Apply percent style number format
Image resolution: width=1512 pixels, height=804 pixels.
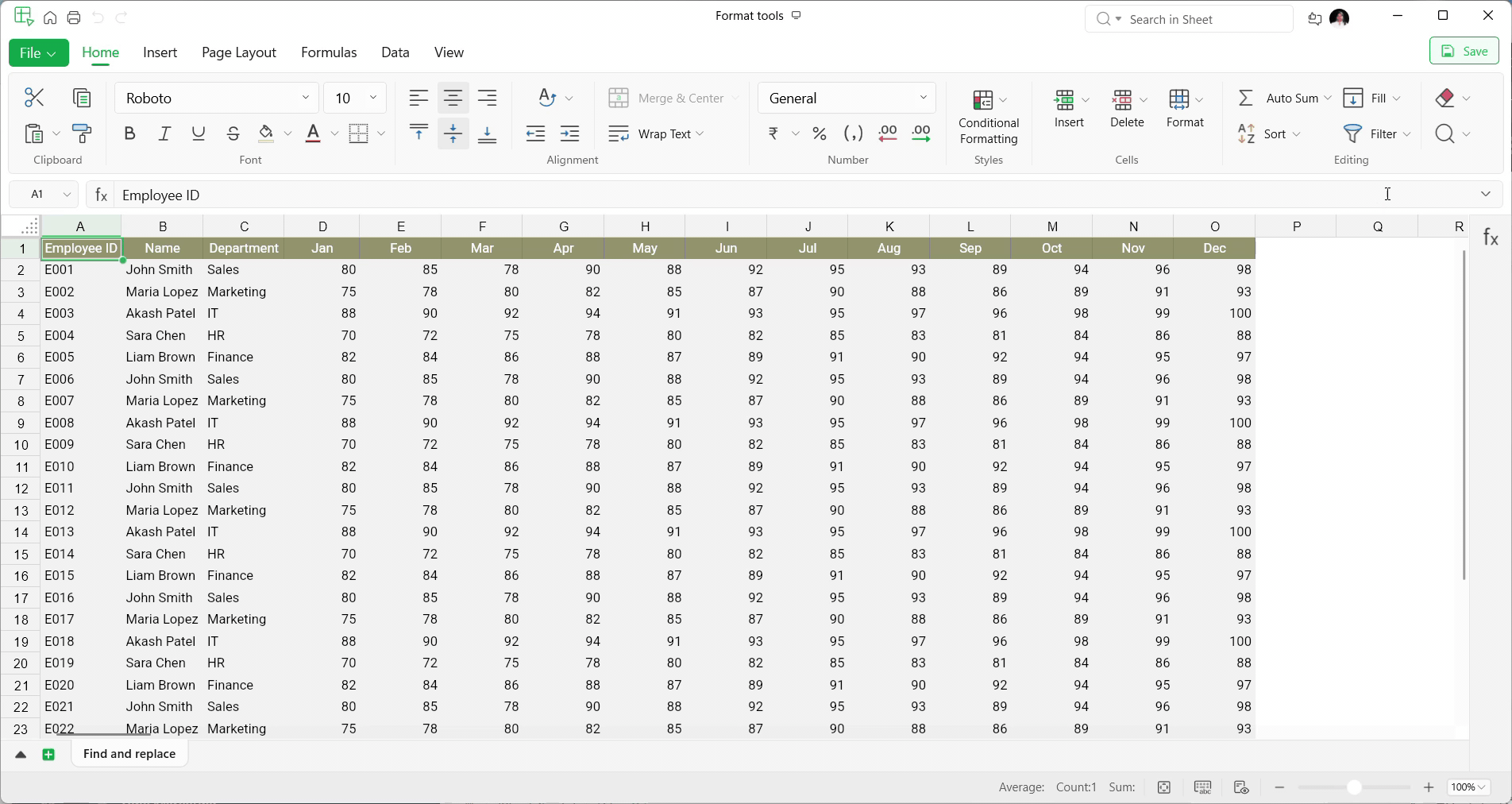(820, 133)
